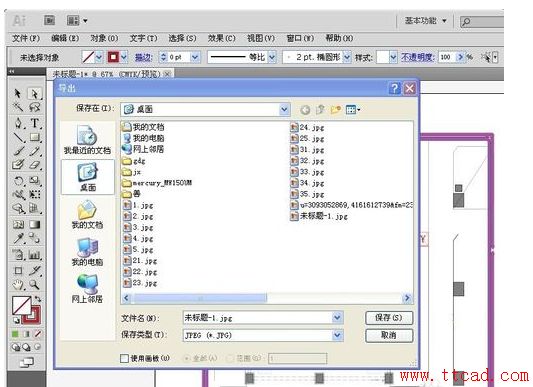Click the go back icon in export dialog
533x387 pixels.
[305, 110]
